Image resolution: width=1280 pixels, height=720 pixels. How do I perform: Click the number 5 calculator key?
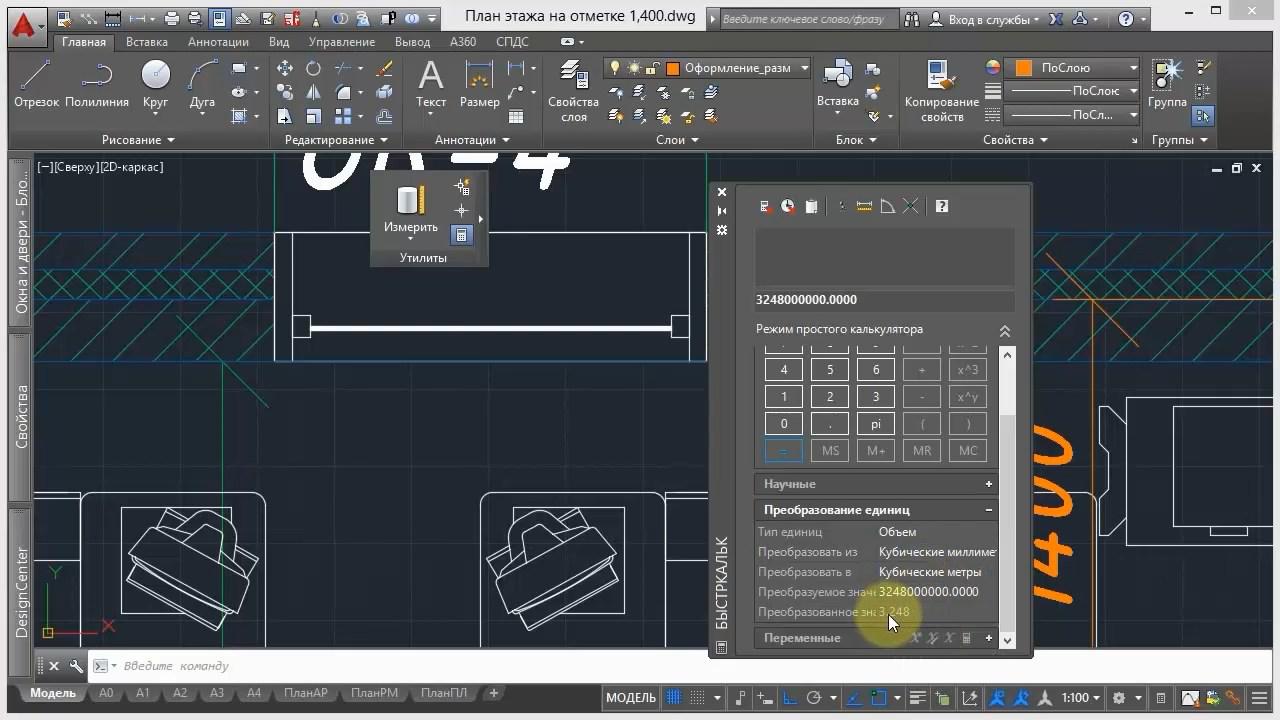click(x=830, y=370)
